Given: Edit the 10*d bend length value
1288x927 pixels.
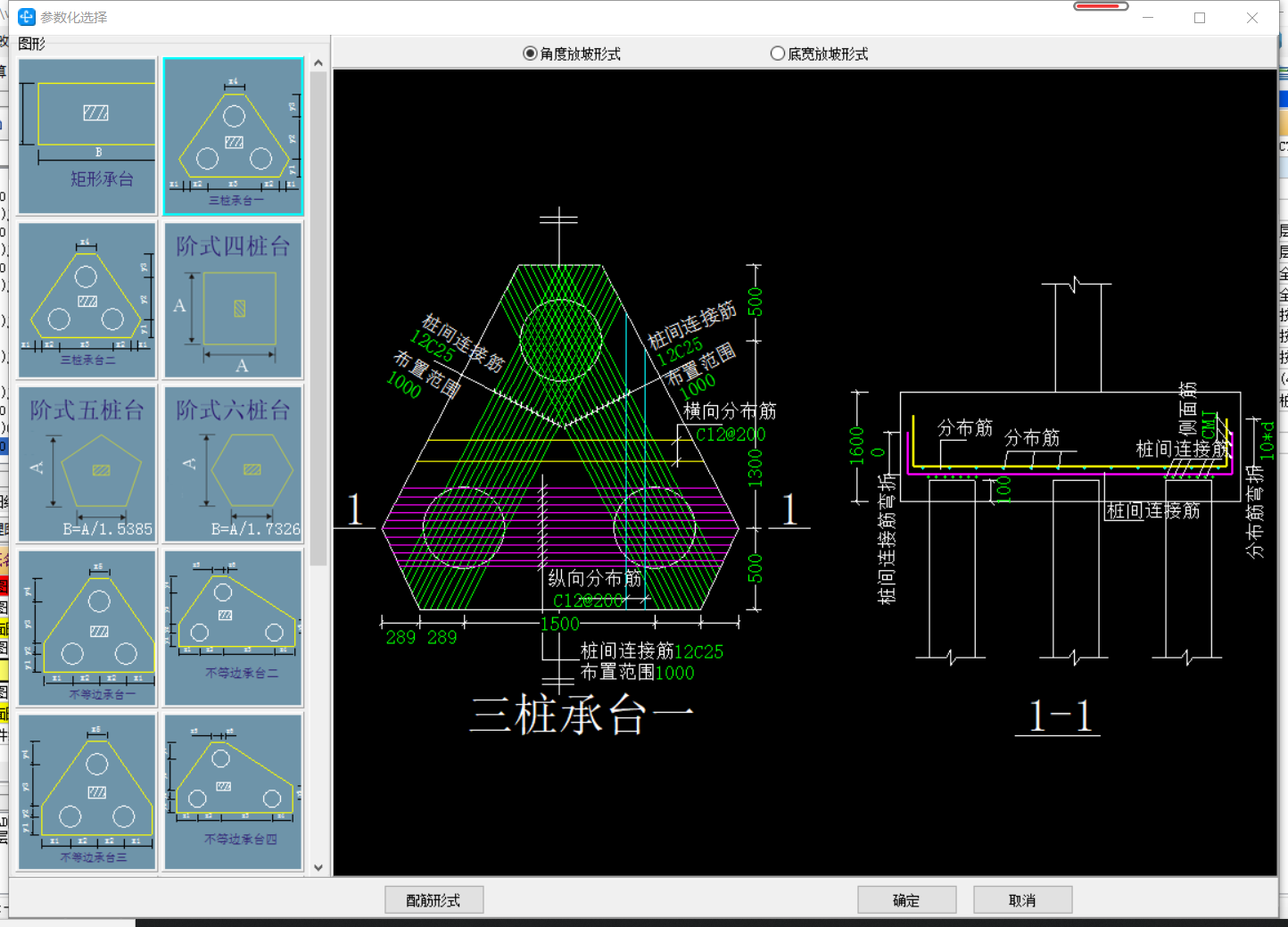Looking at the screenshot, I should (1267, 440).
